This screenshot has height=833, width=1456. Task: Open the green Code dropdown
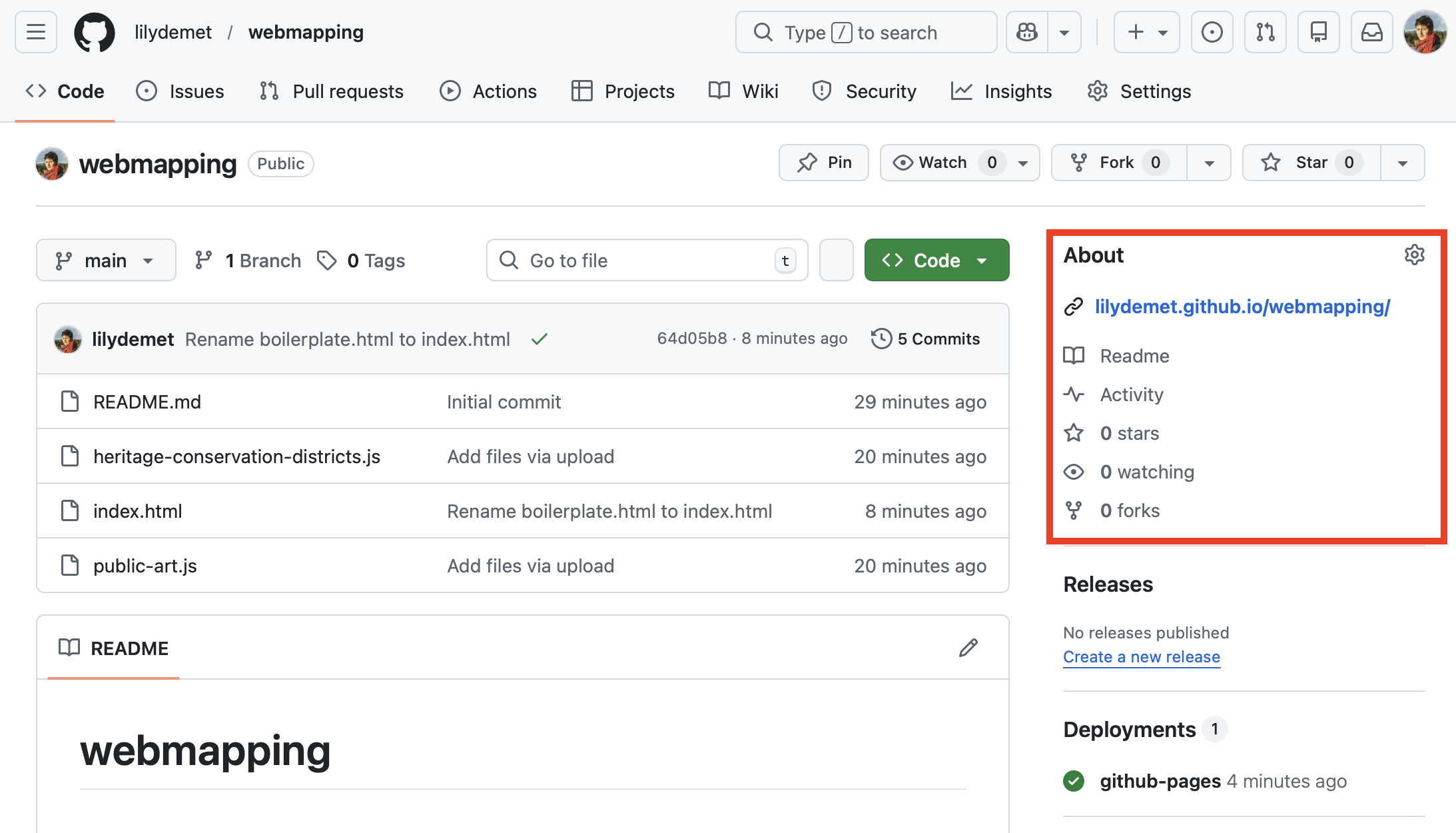pyautogui.click(x=936, y=261)
